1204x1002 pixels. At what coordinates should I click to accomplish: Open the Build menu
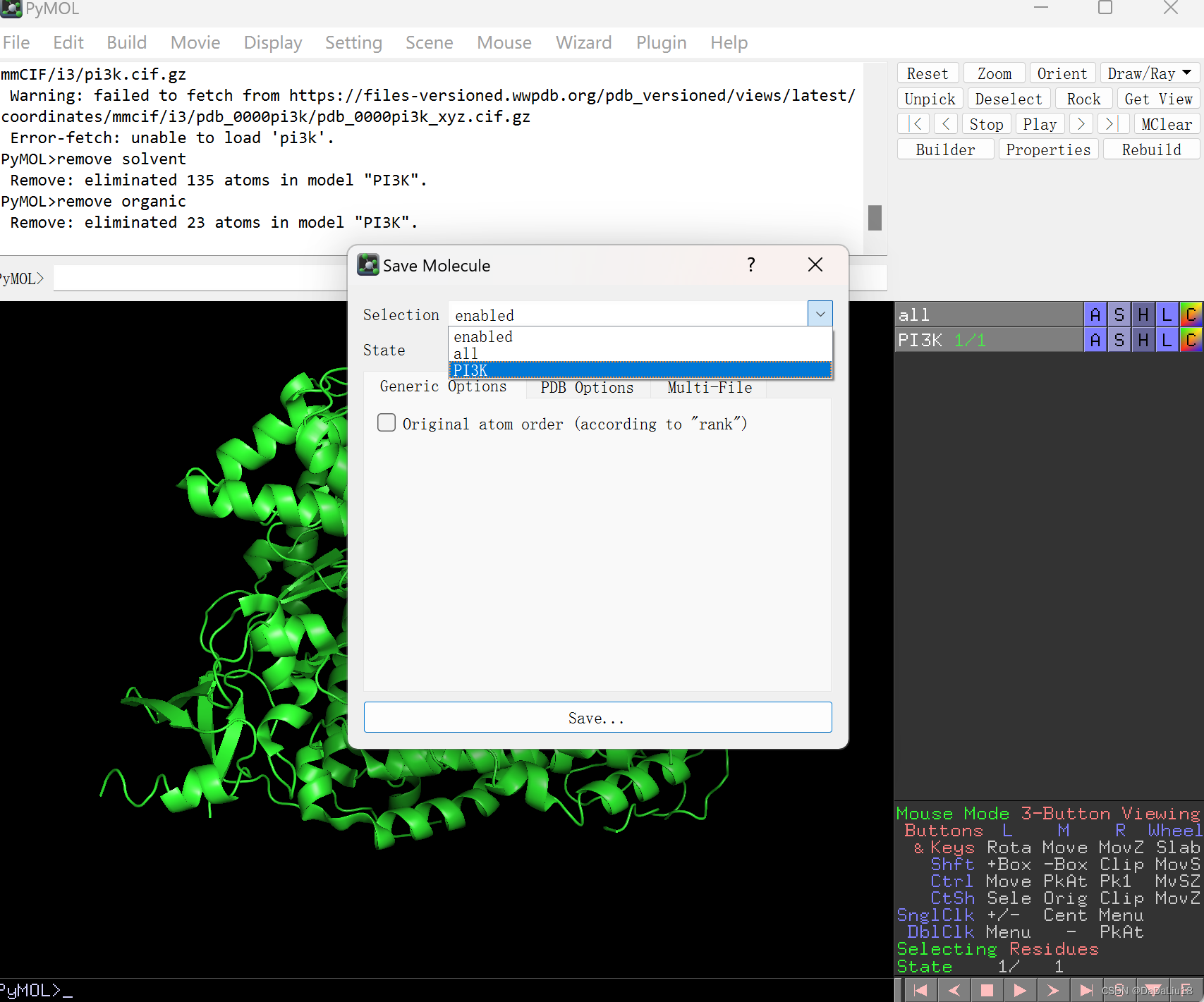[x=127, y=42]
